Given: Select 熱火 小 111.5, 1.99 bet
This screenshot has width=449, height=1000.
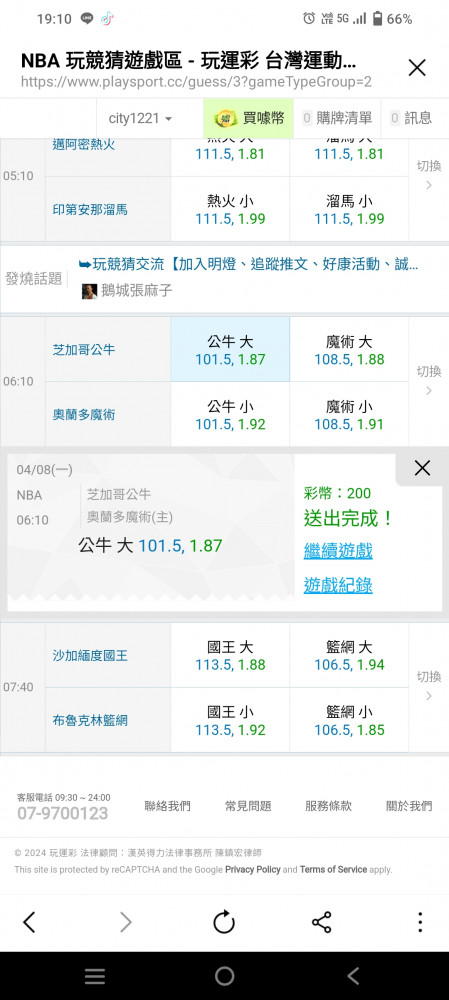Looking at the screenshot, I should coord(230,209).
